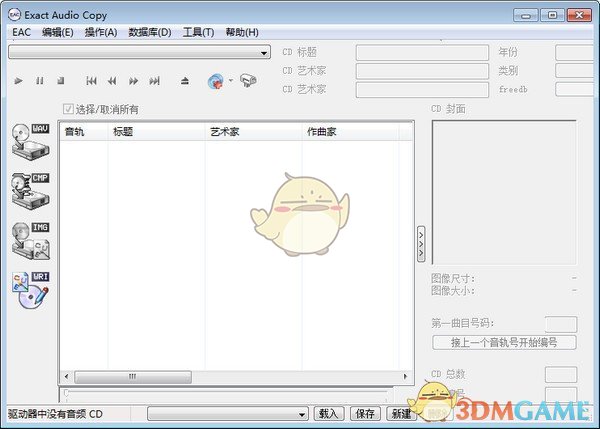This screenshot has width=600, height=429.
Task: Open the 数据库(D) menu
Action: click(150, 32)
